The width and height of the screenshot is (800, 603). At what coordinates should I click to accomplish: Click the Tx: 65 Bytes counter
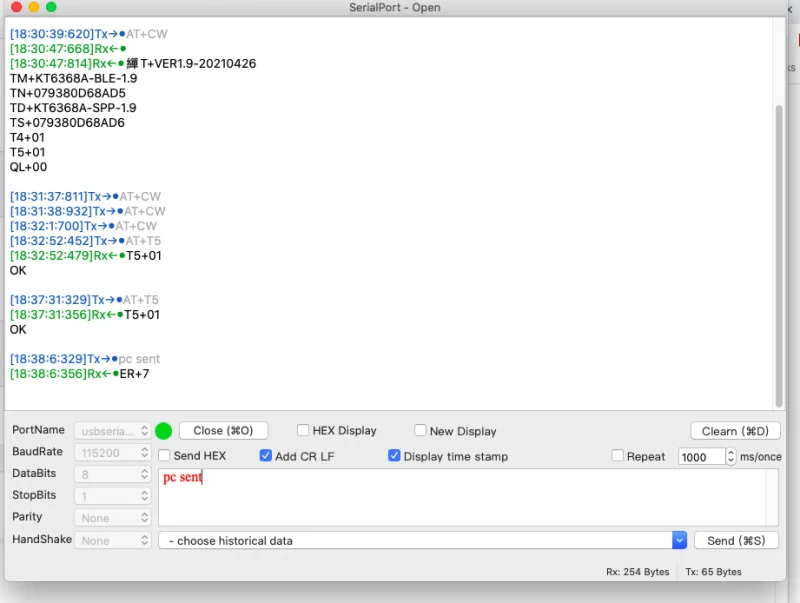click(x=713, y=571)
